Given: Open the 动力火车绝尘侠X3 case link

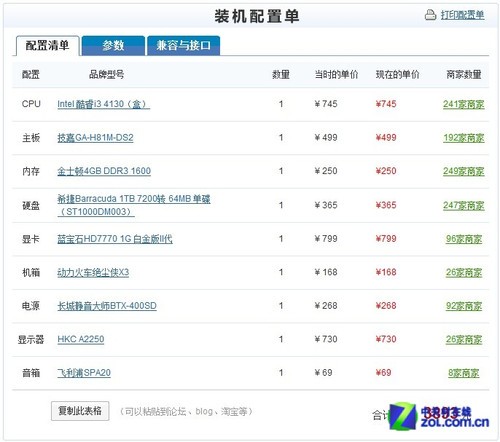Looking at the screenshot, I should (93, 273).
